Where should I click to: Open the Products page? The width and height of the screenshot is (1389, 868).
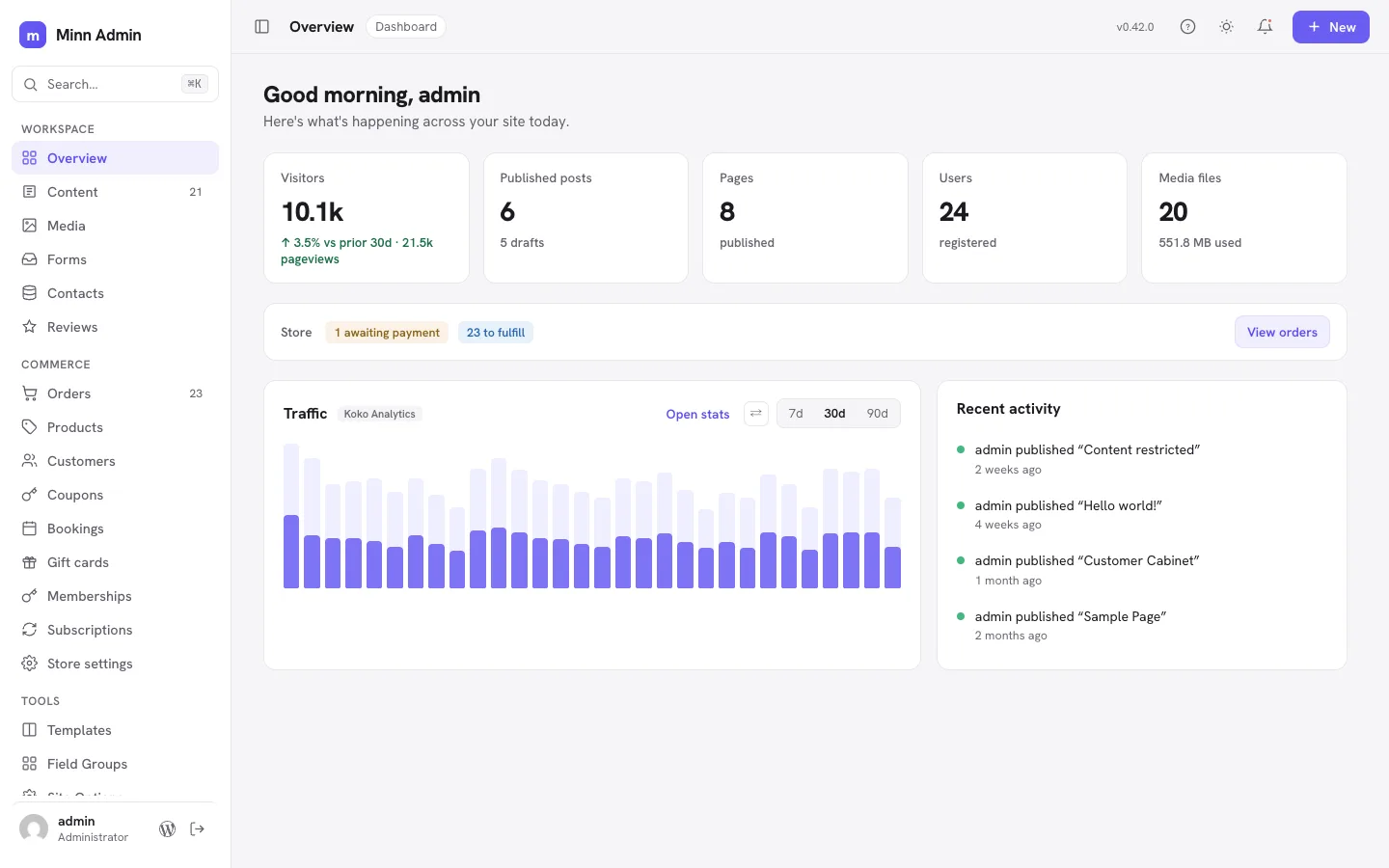click(115, 427)
